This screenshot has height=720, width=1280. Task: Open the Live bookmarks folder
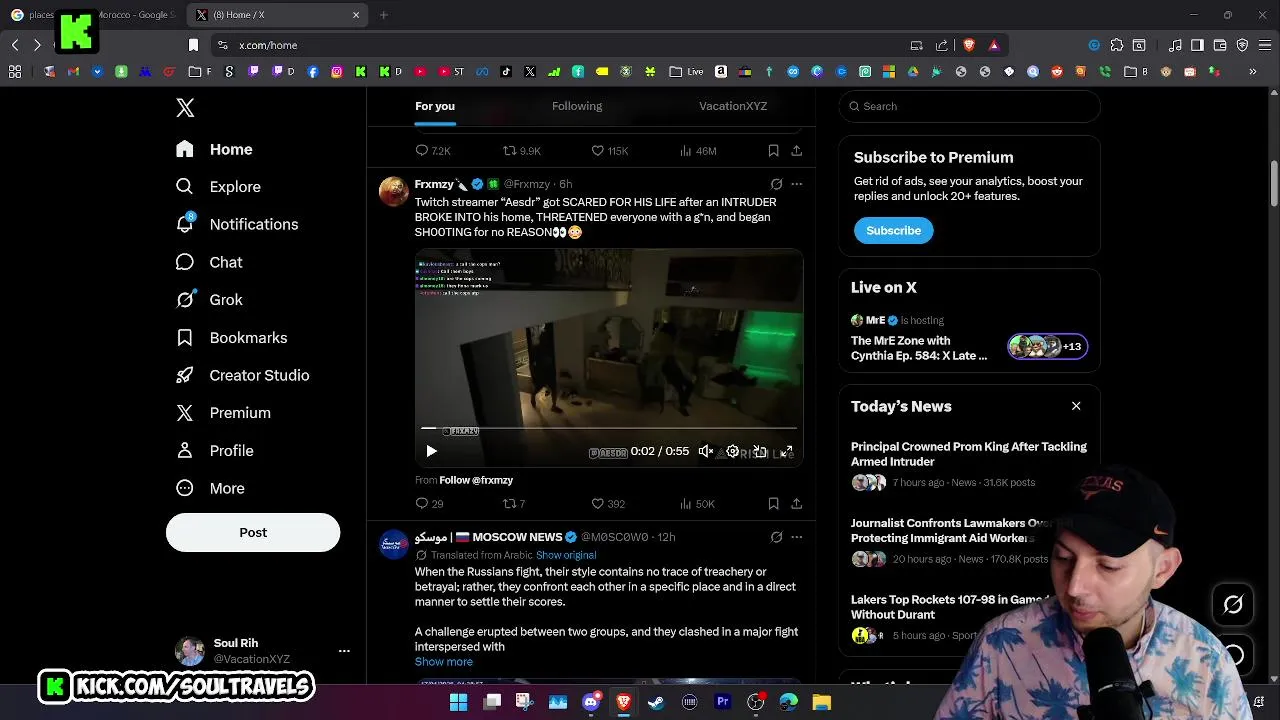coord(687,72)
